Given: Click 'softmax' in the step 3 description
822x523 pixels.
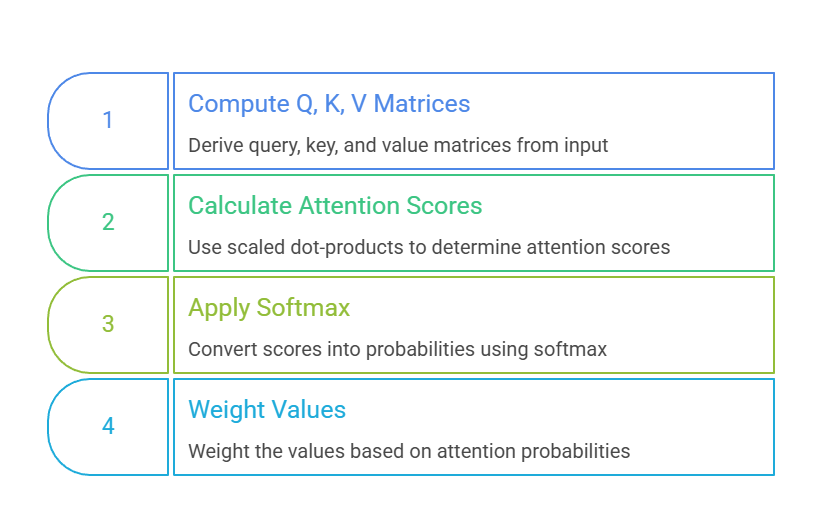Looking at the screenshot, I should pyautogui.click(x=574, y=349).
